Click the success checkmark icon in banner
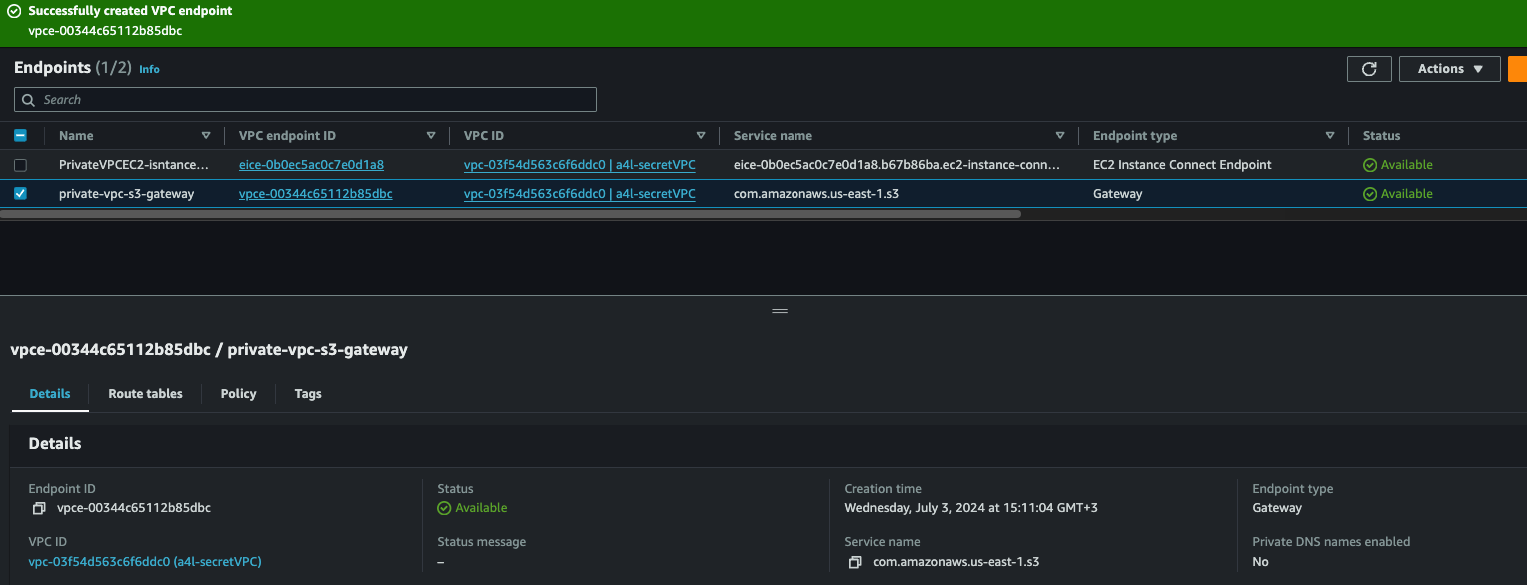 click(x=14, y=10)
